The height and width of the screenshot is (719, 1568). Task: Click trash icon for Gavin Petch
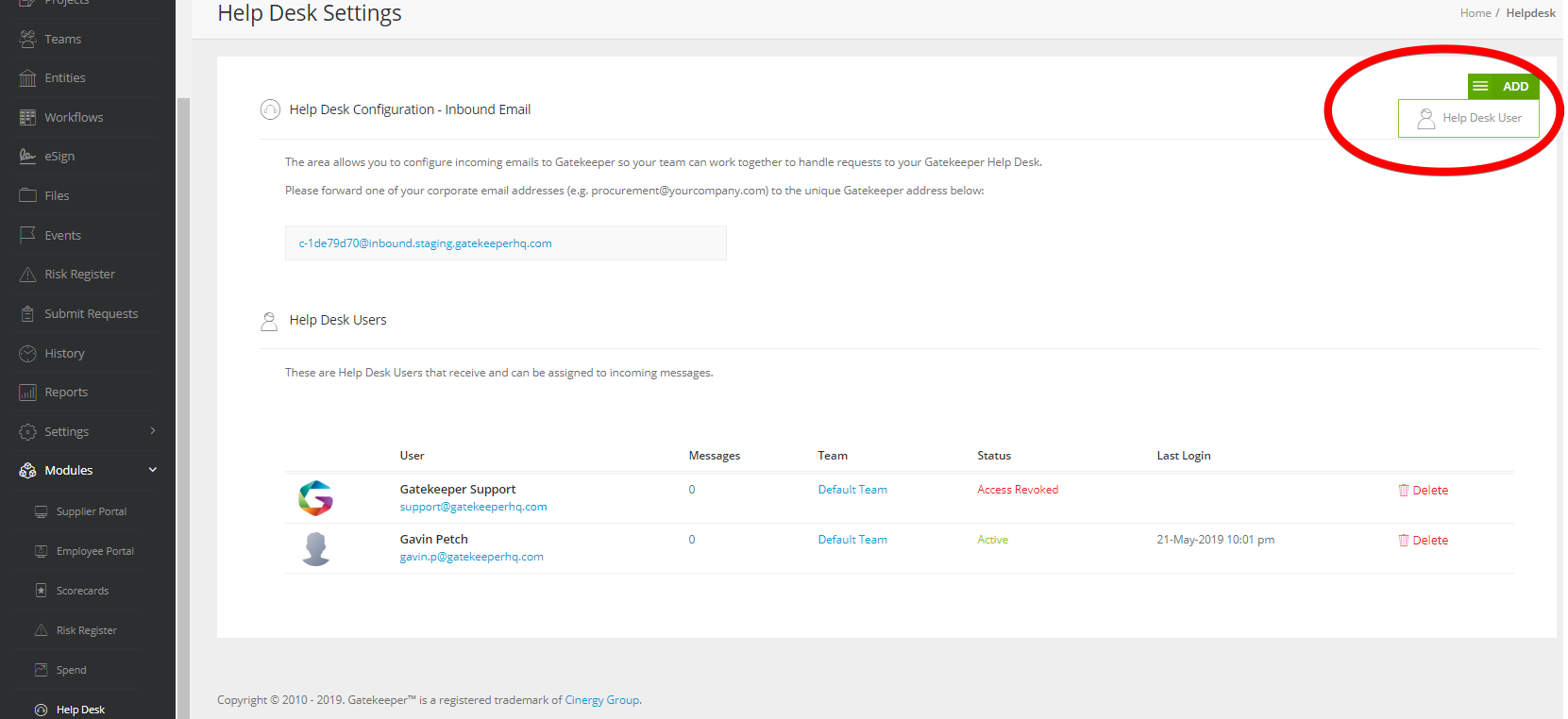point(1403,540)
